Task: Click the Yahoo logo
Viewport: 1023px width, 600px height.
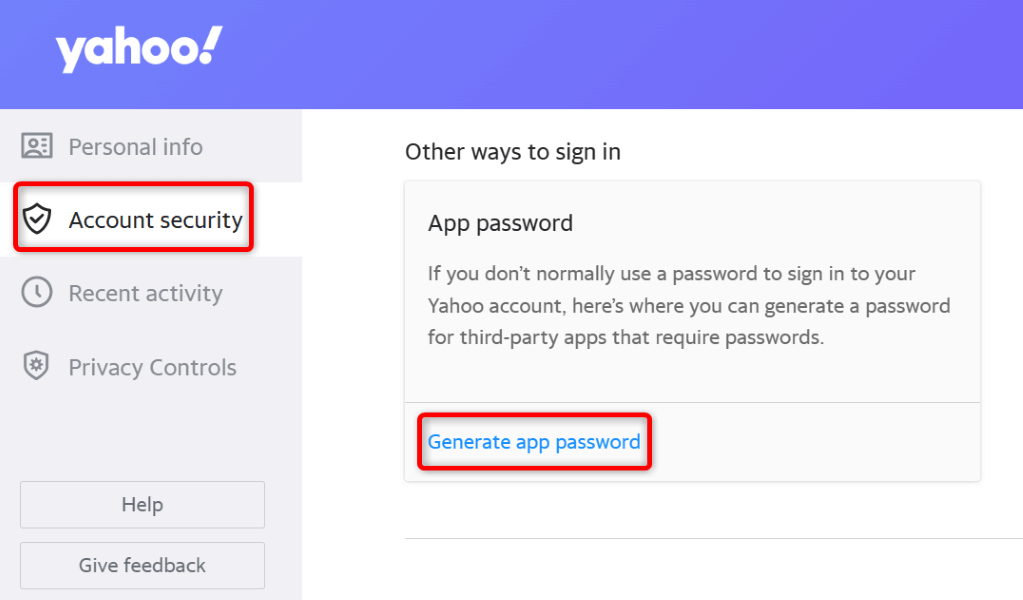Action: coord(139,50)
